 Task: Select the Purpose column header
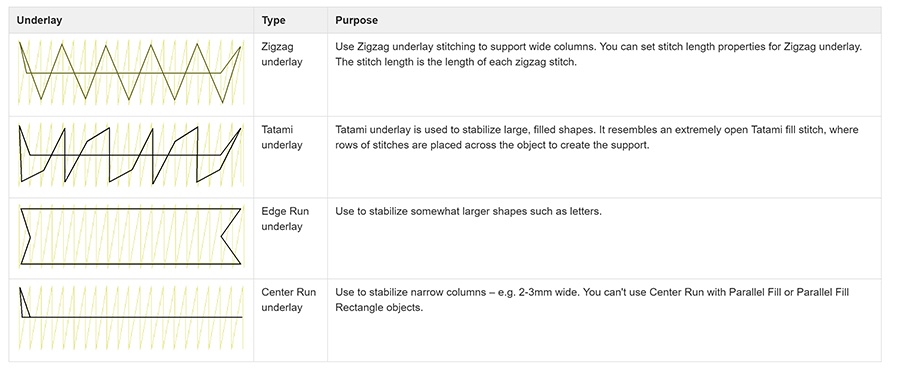(x=356, y=20)
